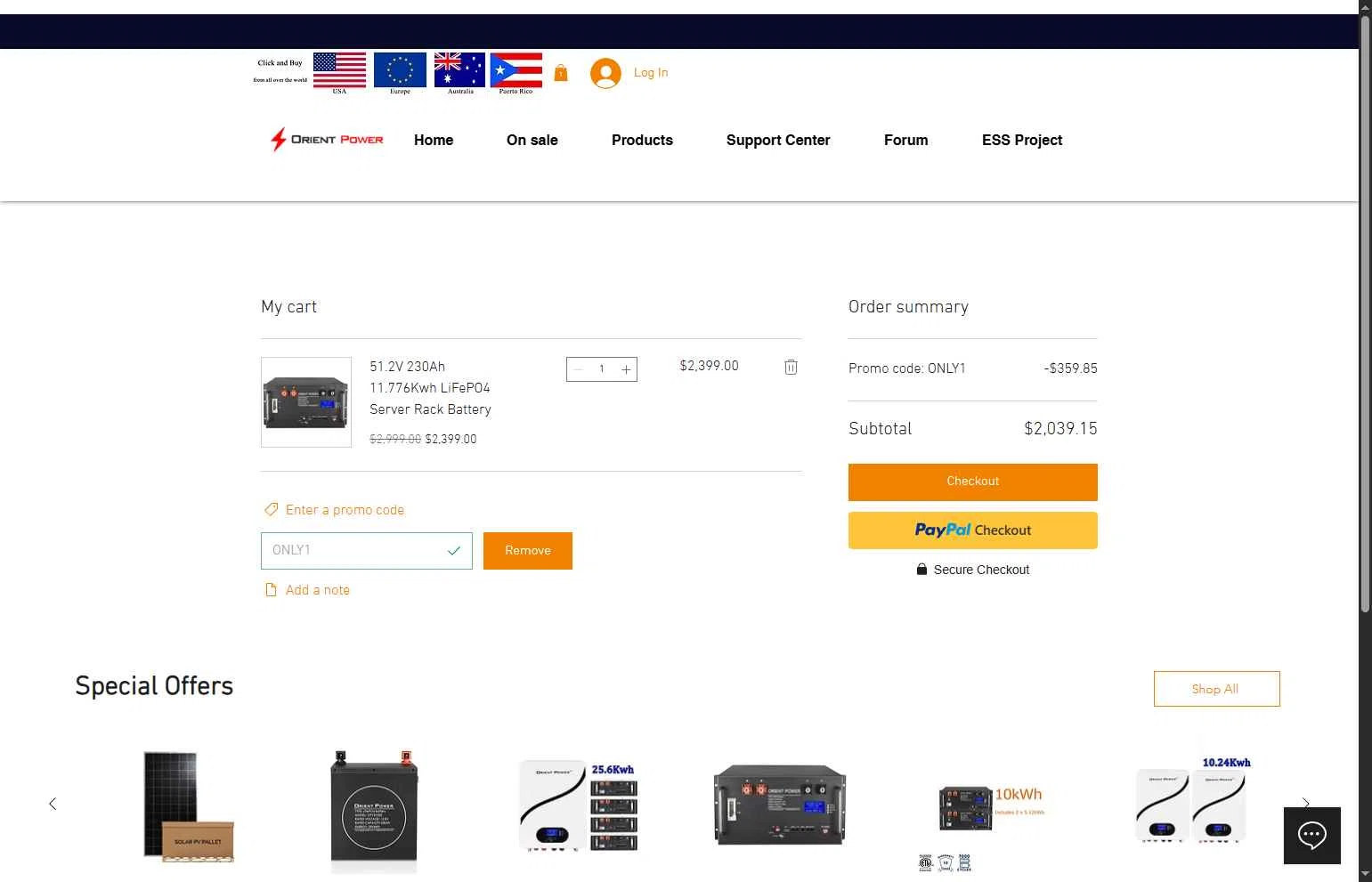Click the -$359.85 discount amount
This screenshot has height=882, width=1372.
pos(1070,368)
